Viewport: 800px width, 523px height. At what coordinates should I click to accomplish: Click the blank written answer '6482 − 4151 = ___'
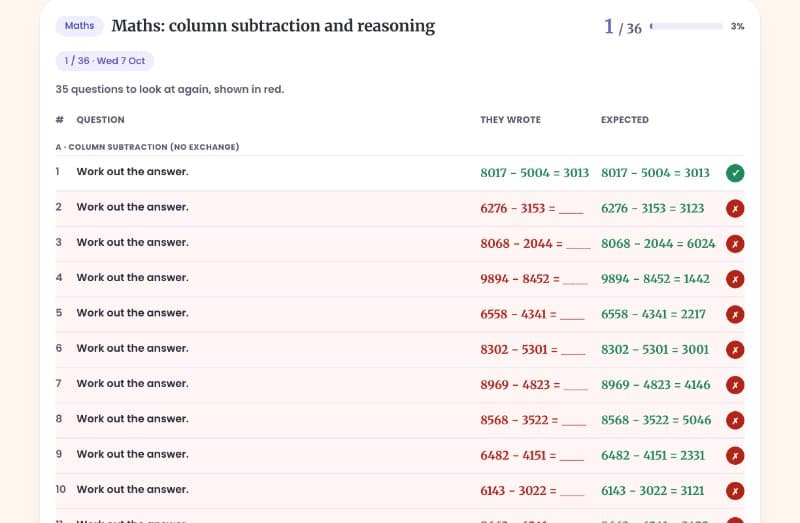(532, 455)
